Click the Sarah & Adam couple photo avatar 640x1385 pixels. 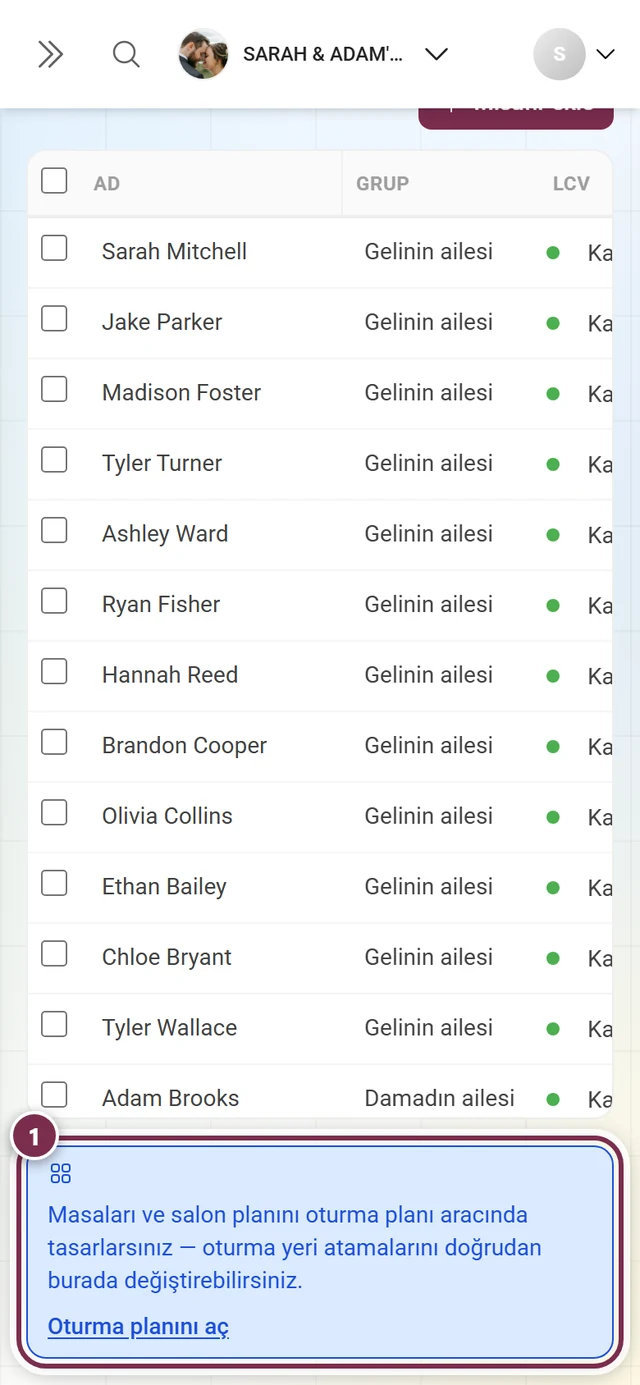203,54
